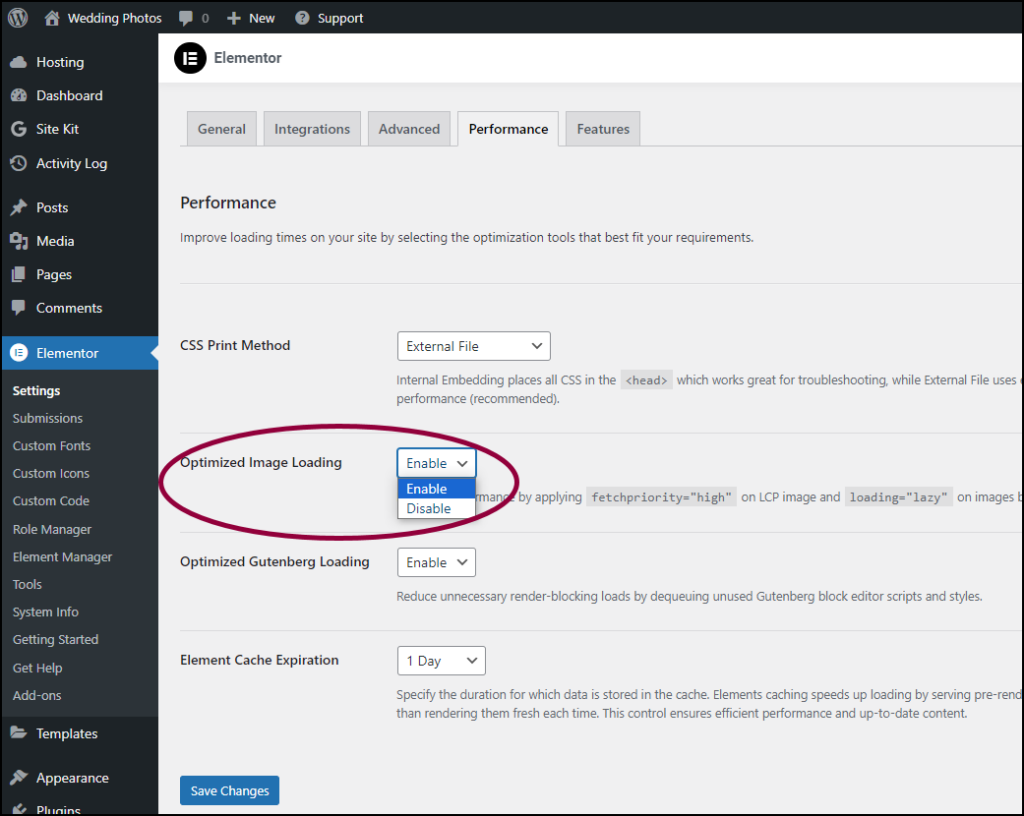Expand the CSS Print Method dropdown
The width and height of the screenshot is (1024, 816).
(473, 346)
